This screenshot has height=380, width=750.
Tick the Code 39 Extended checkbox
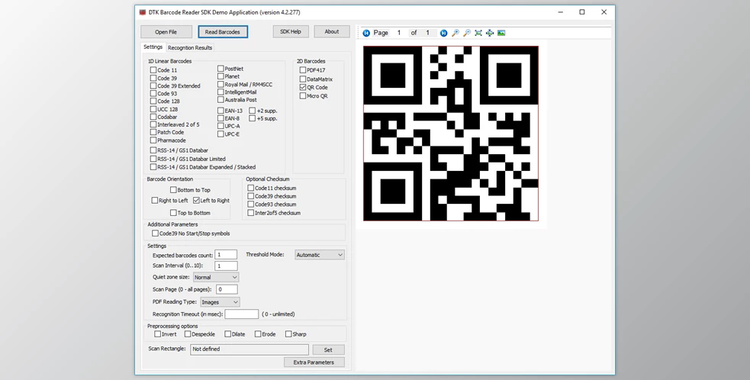coord(153,86)
